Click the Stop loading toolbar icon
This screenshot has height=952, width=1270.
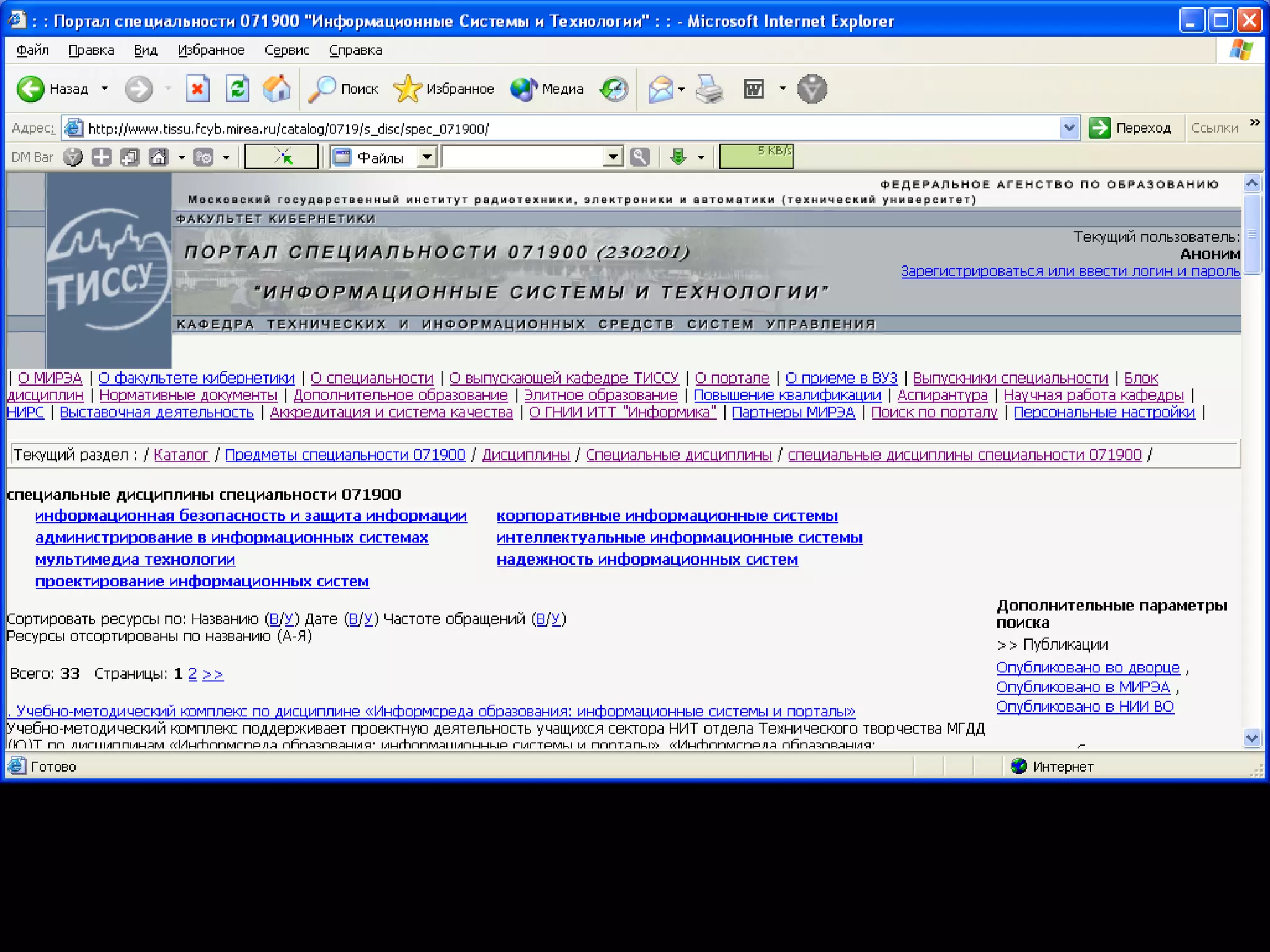(197, 89)
